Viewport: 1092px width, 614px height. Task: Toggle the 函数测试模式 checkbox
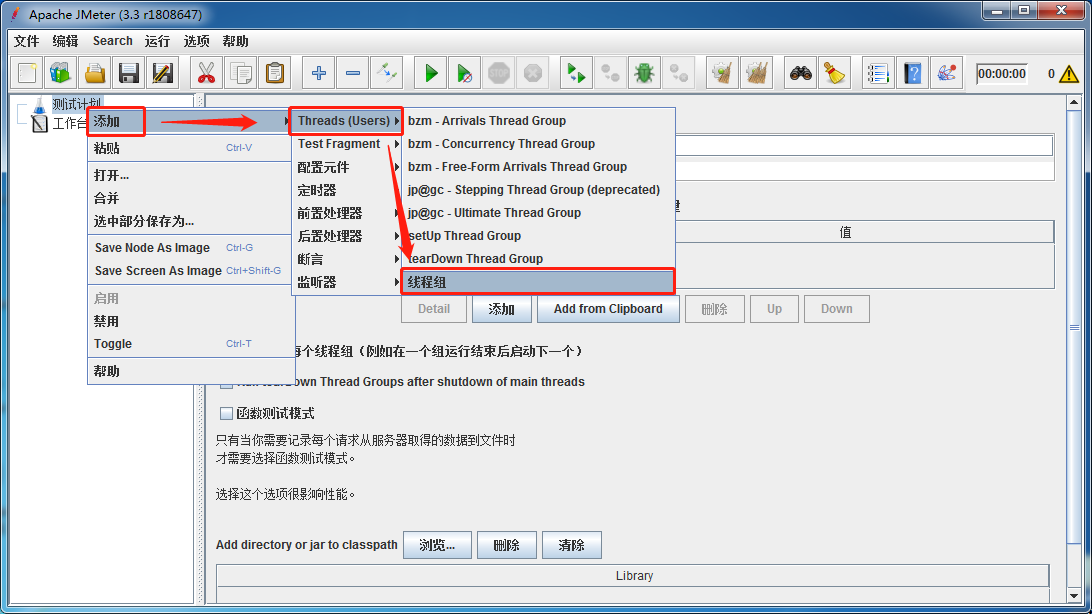226,414
